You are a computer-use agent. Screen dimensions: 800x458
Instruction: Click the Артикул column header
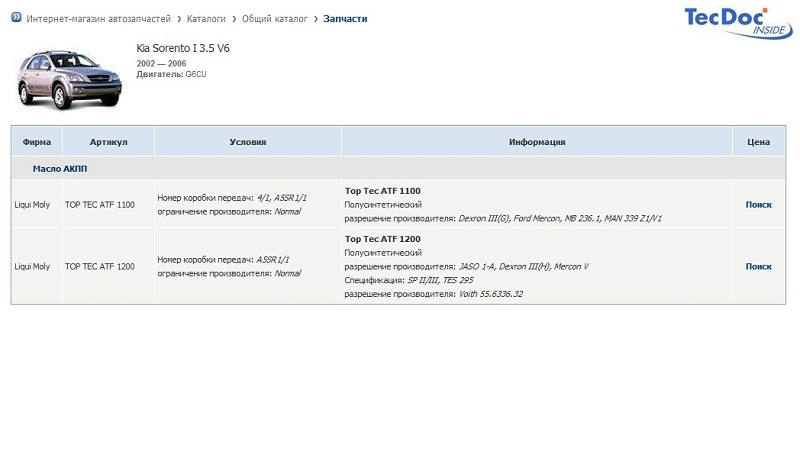click(108, 142)
